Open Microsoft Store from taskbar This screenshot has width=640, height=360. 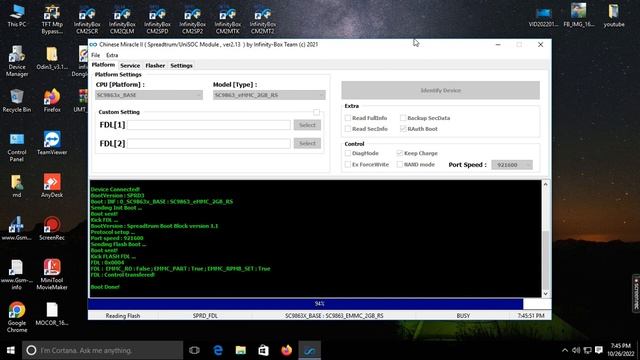(264, 350)
